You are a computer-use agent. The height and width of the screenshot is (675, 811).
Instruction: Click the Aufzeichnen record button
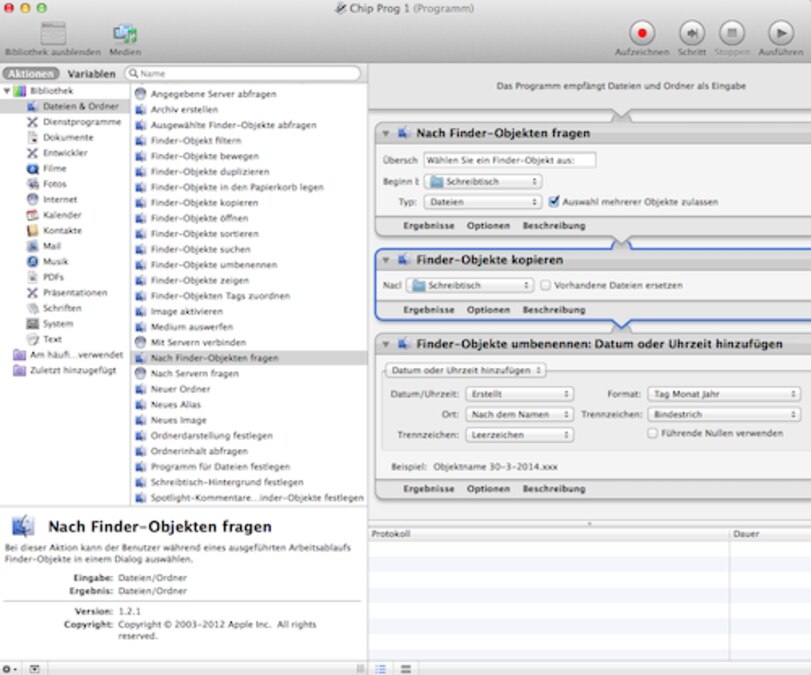click(642, 31)
